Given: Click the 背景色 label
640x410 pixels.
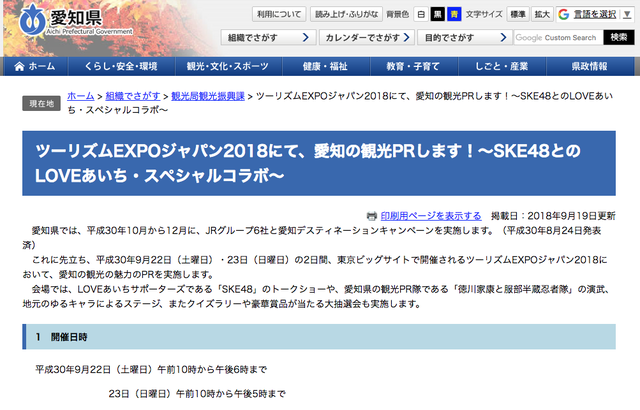Looking at the screenshot, I should (x=398, y=14).
